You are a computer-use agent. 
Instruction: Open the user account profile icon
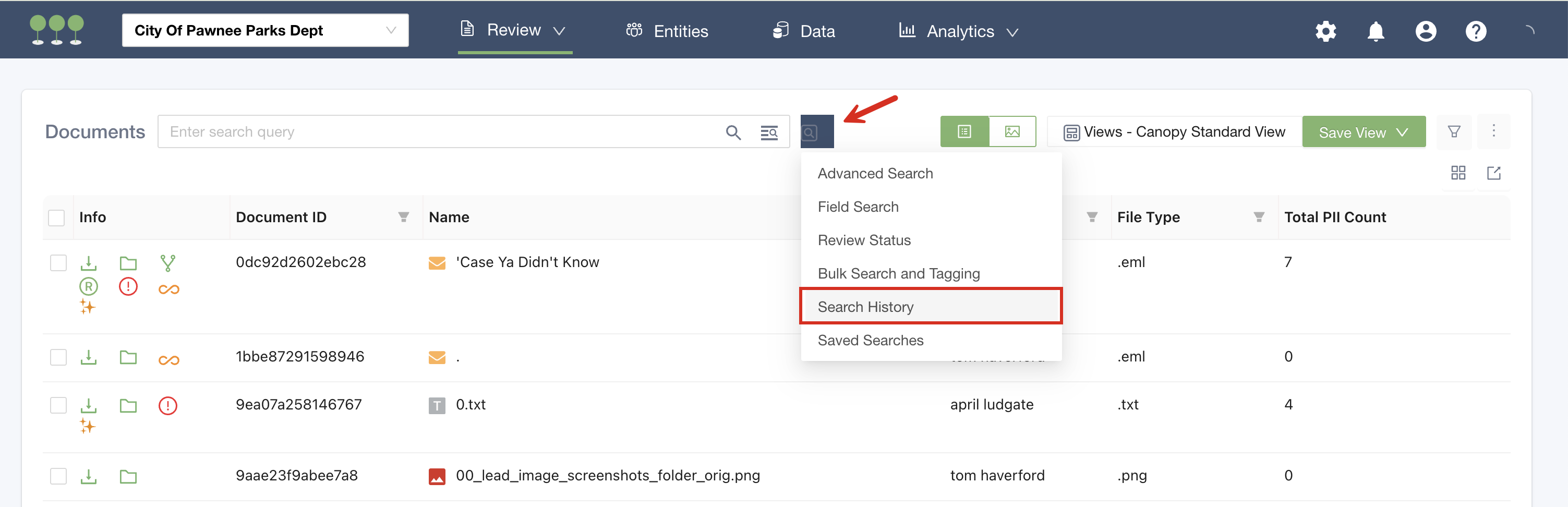1425,31
